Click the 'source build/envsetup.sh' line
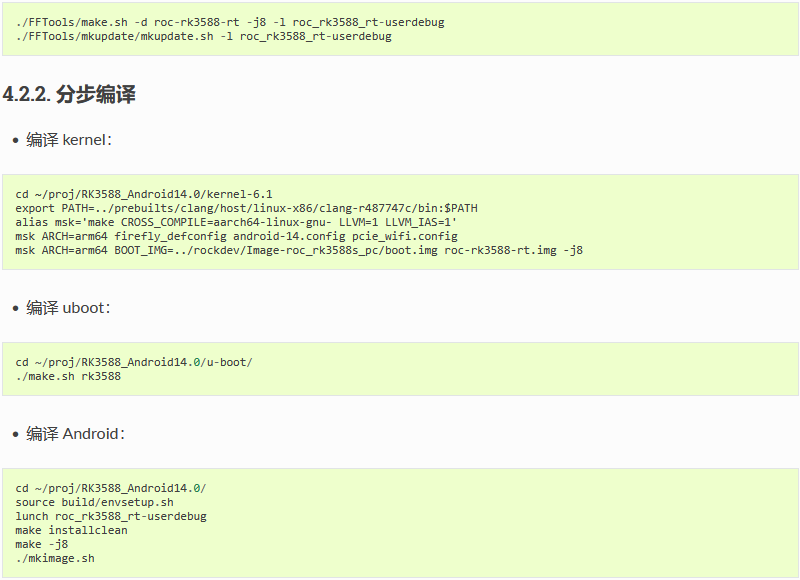 click(x=94, y=502)
